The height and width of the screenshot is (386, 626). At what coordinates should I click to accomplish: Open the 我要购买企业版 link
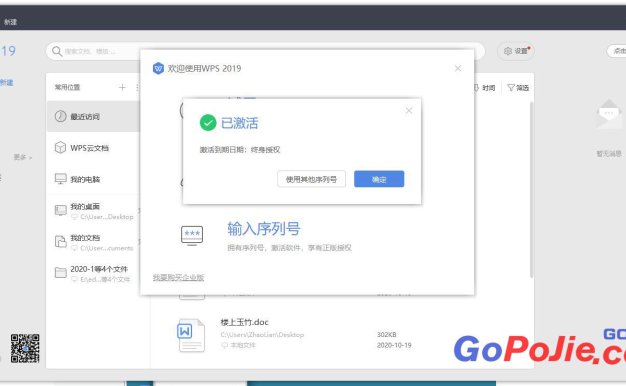(x=178, y=277)
